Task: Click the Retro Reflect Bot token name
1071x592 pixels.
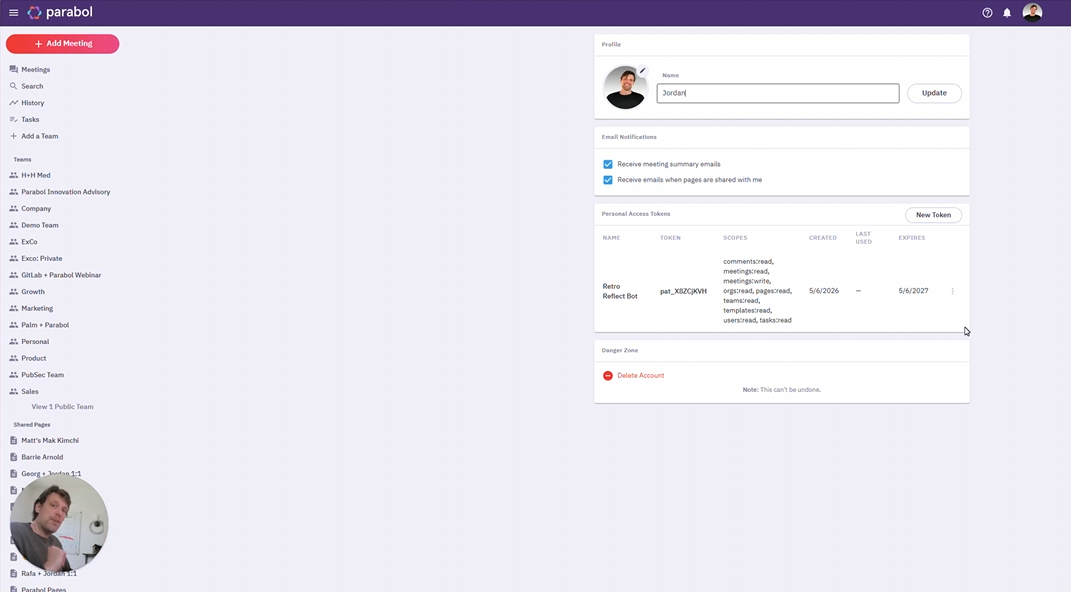Action: pyautogui.click(x=620, y=291)
